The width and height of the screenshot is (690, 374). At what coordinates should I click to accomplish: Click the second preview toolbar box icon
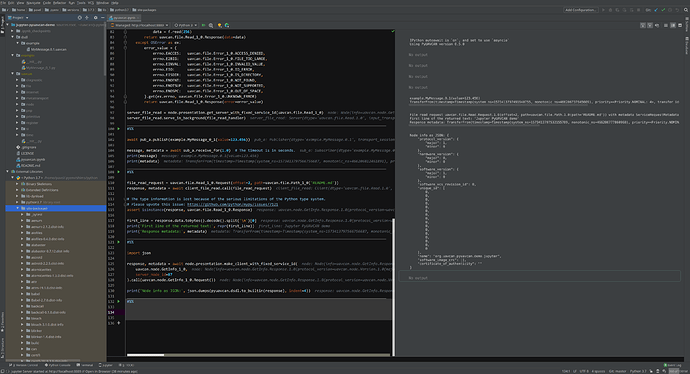pos(650,26)
